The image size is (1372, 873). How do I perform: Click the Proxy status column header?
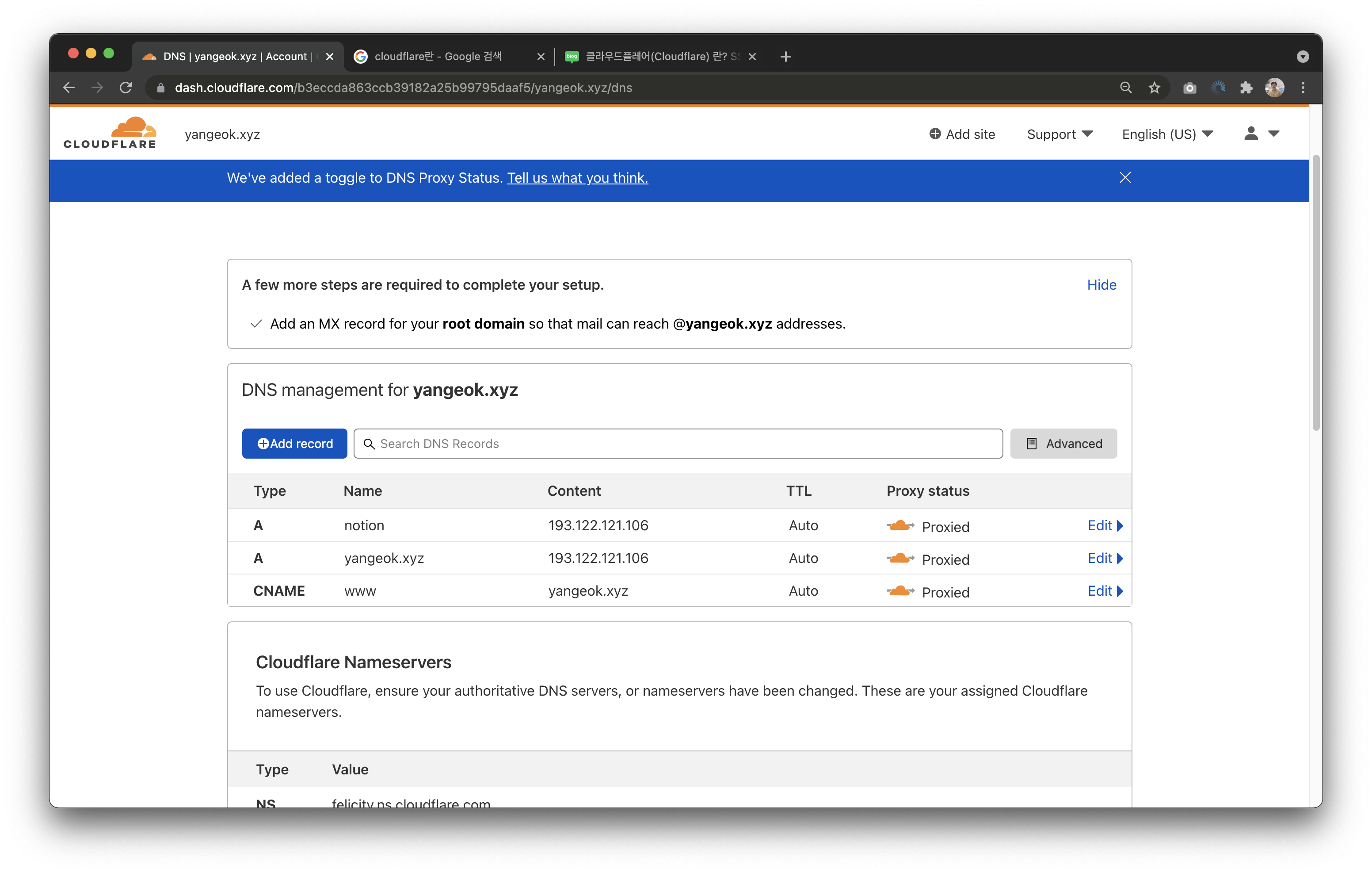coord(928,491)
